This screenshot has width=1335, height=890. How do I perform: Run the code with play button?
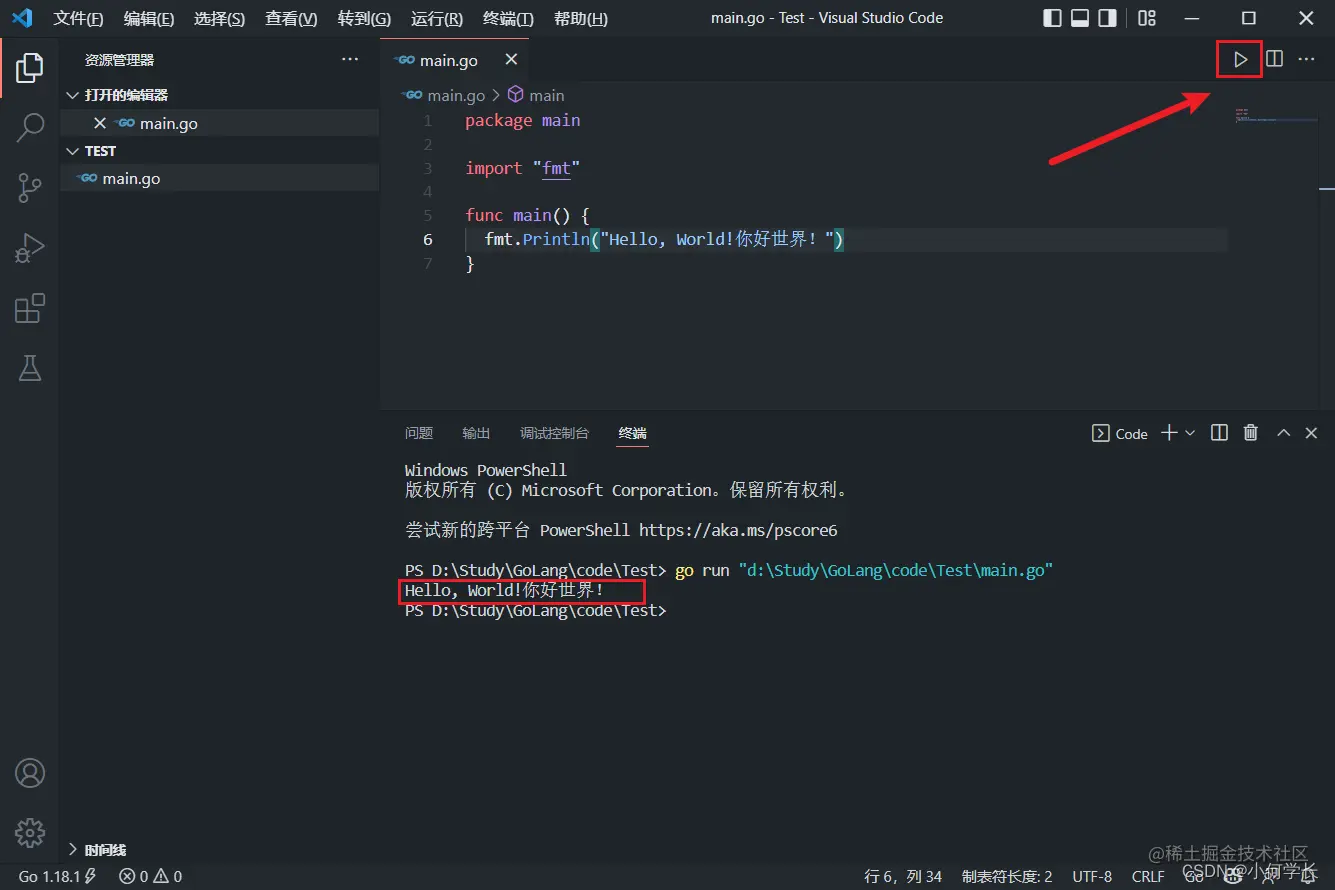pyautogui.click(x=1240, y=60)
